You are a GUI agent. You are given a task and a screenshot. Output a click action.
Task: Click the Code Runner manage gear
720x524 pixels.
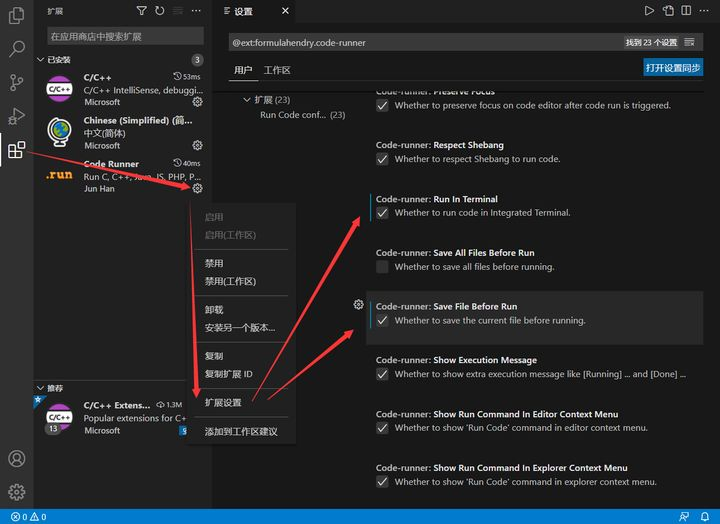coord(197,188)
